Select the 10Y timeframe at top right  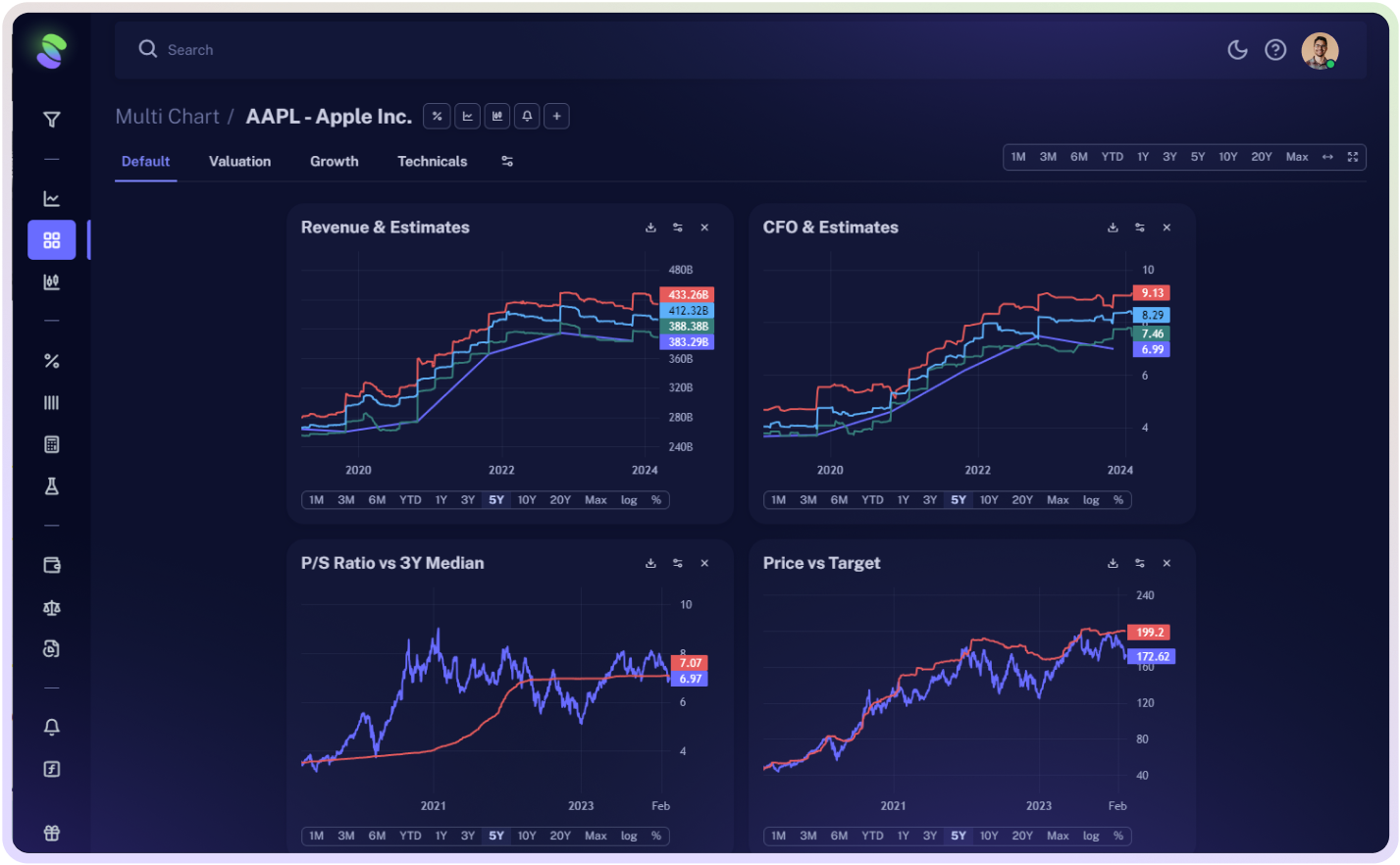coord(1228,156)
